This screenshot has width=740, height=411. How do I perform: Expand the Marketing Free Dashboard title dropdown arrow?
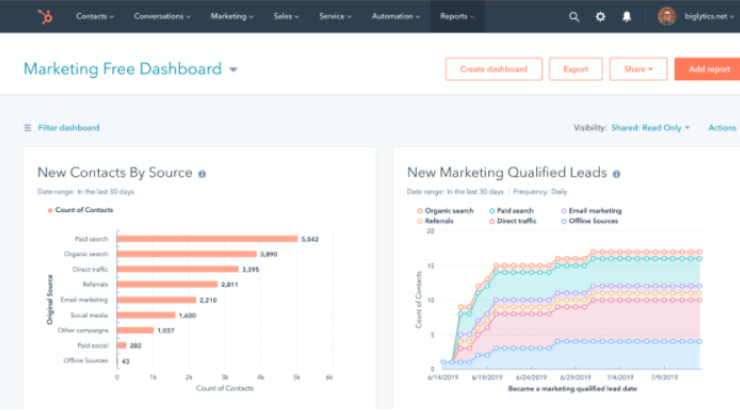coord(234,70)
